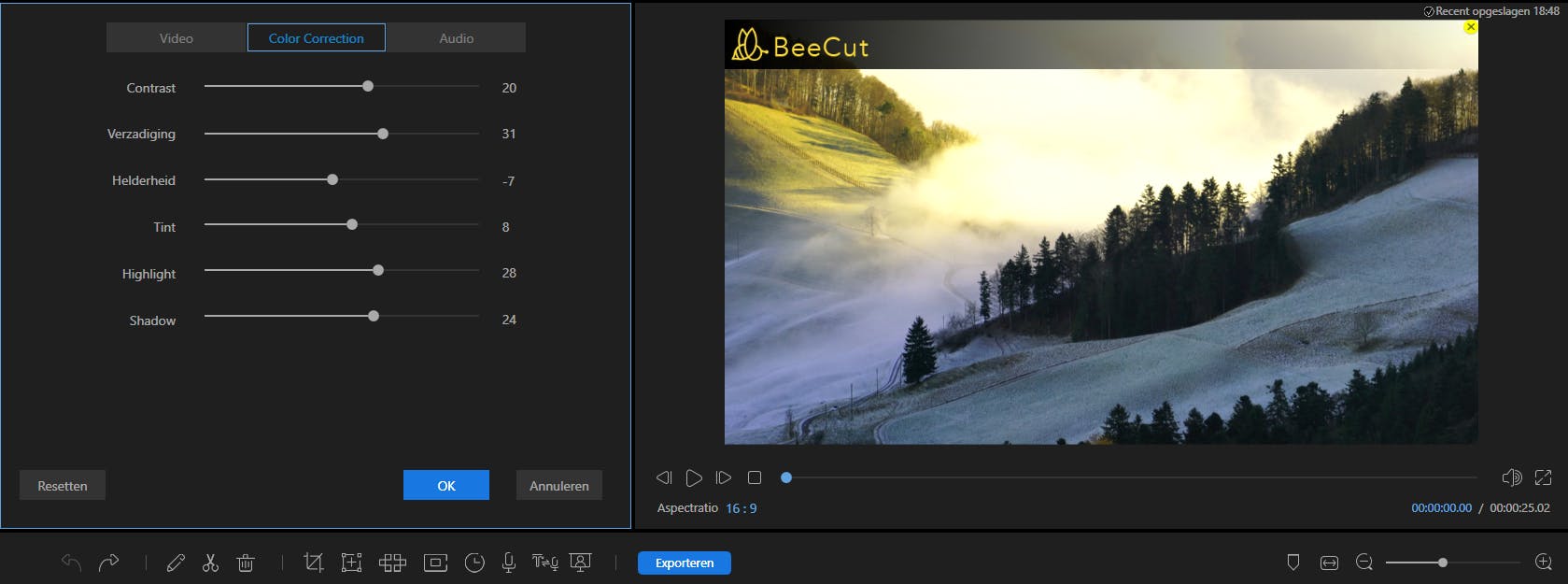Close the BeeCut watermark banner
Viewport: 1568px width, 584px height.
click(x=1471, y=27)
